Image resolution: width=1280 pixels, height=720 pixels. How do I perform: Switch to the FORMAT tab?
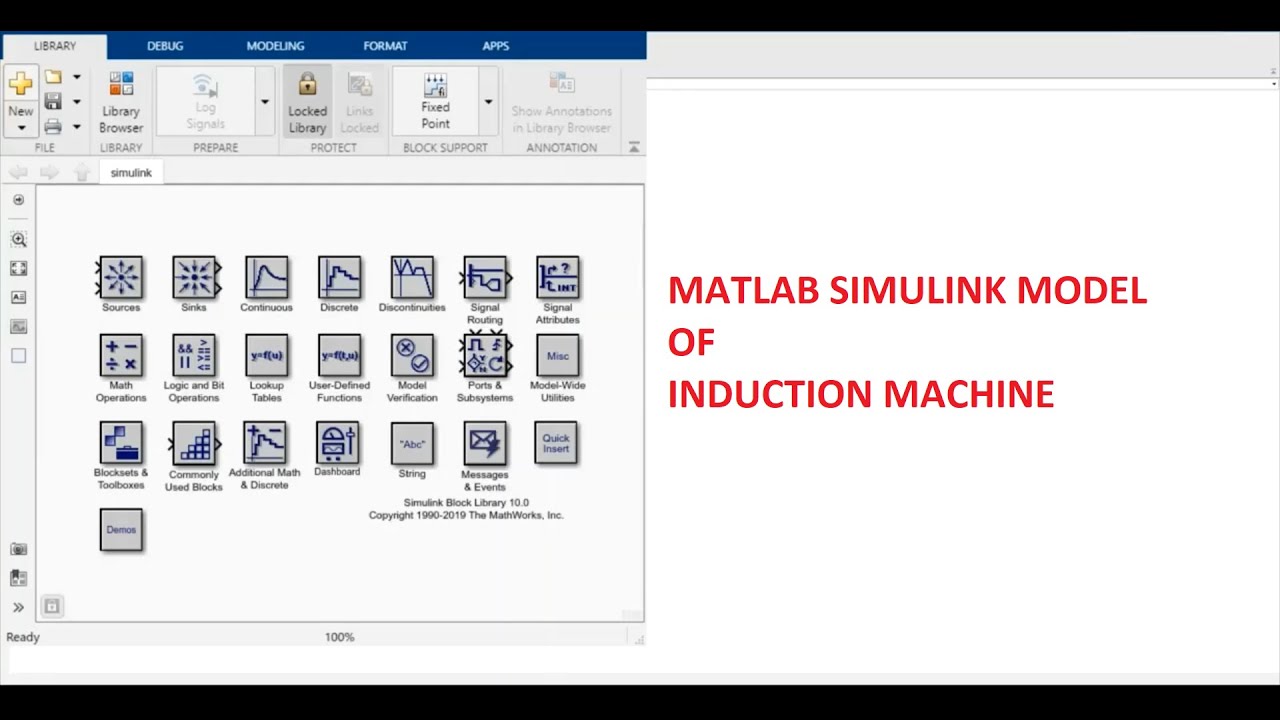point(385,46)
